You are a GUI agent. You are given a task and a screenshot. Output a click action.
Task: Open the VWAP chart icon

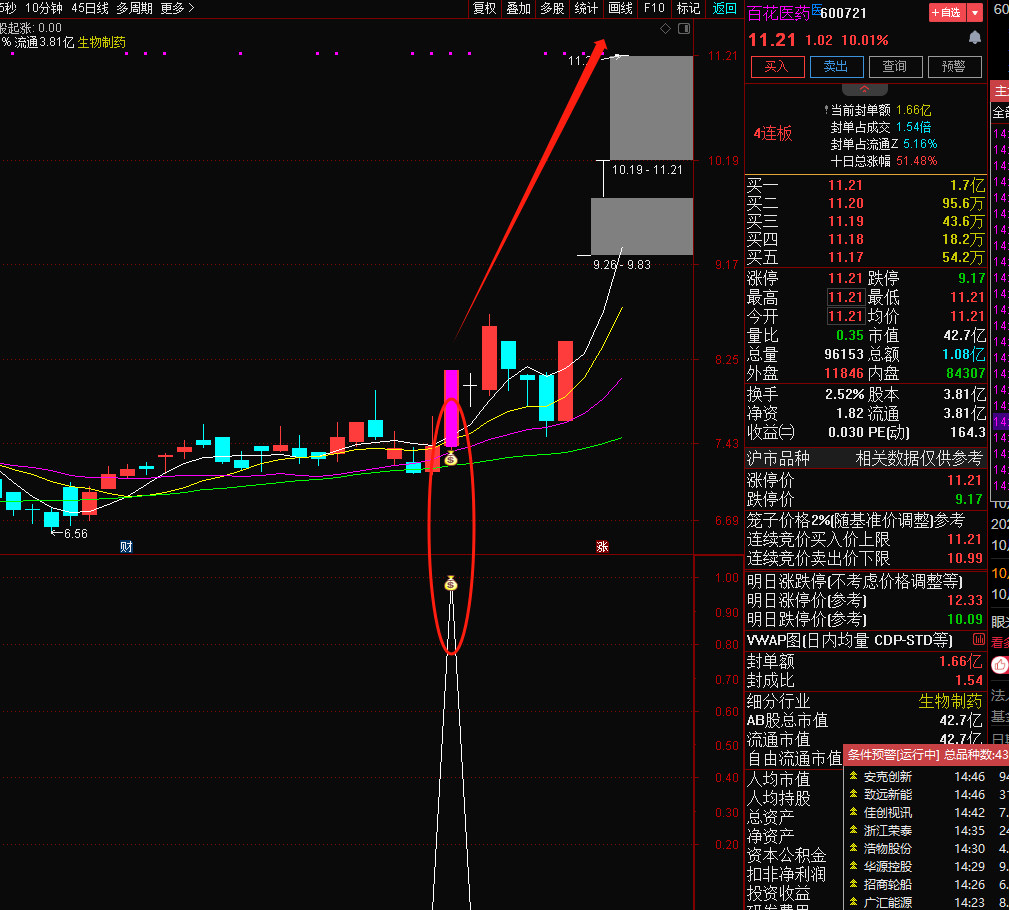tap(977, 640)
